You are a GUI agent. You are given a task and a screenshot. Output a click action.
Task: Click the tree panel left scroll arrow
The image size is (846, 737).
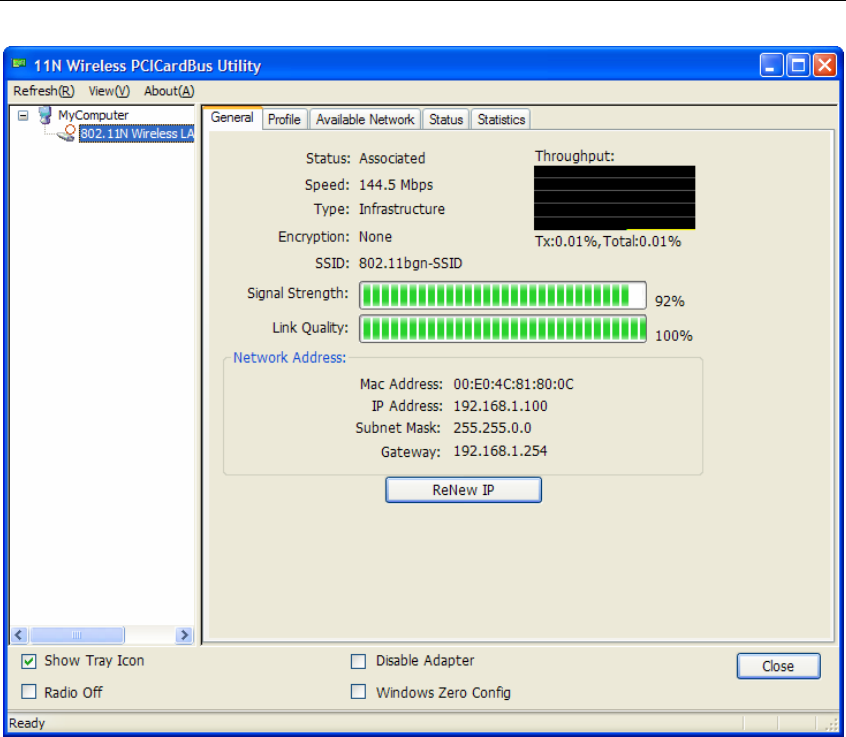point(19,635)
